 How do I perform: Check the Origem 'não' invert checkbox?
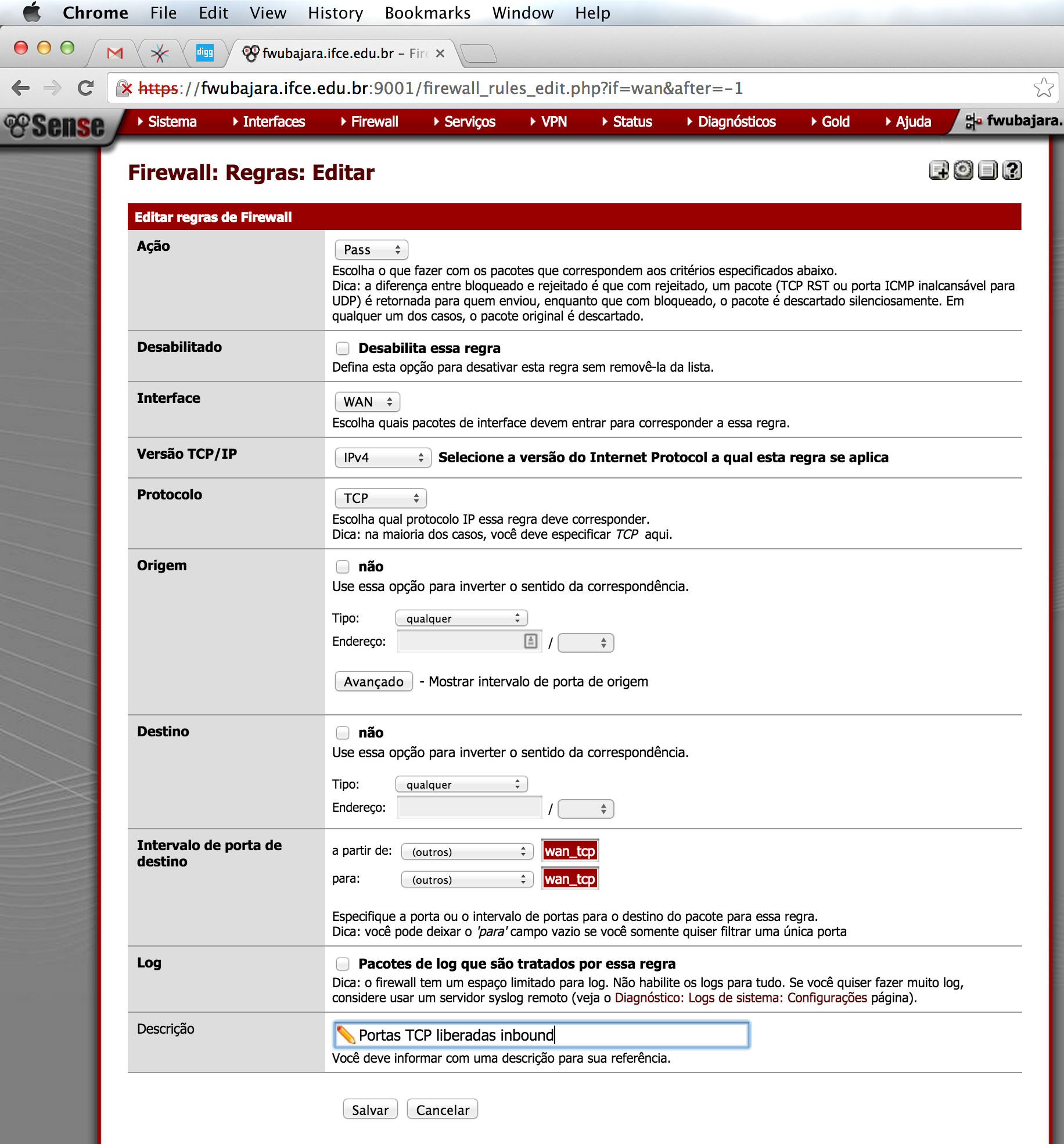(343, 566)
